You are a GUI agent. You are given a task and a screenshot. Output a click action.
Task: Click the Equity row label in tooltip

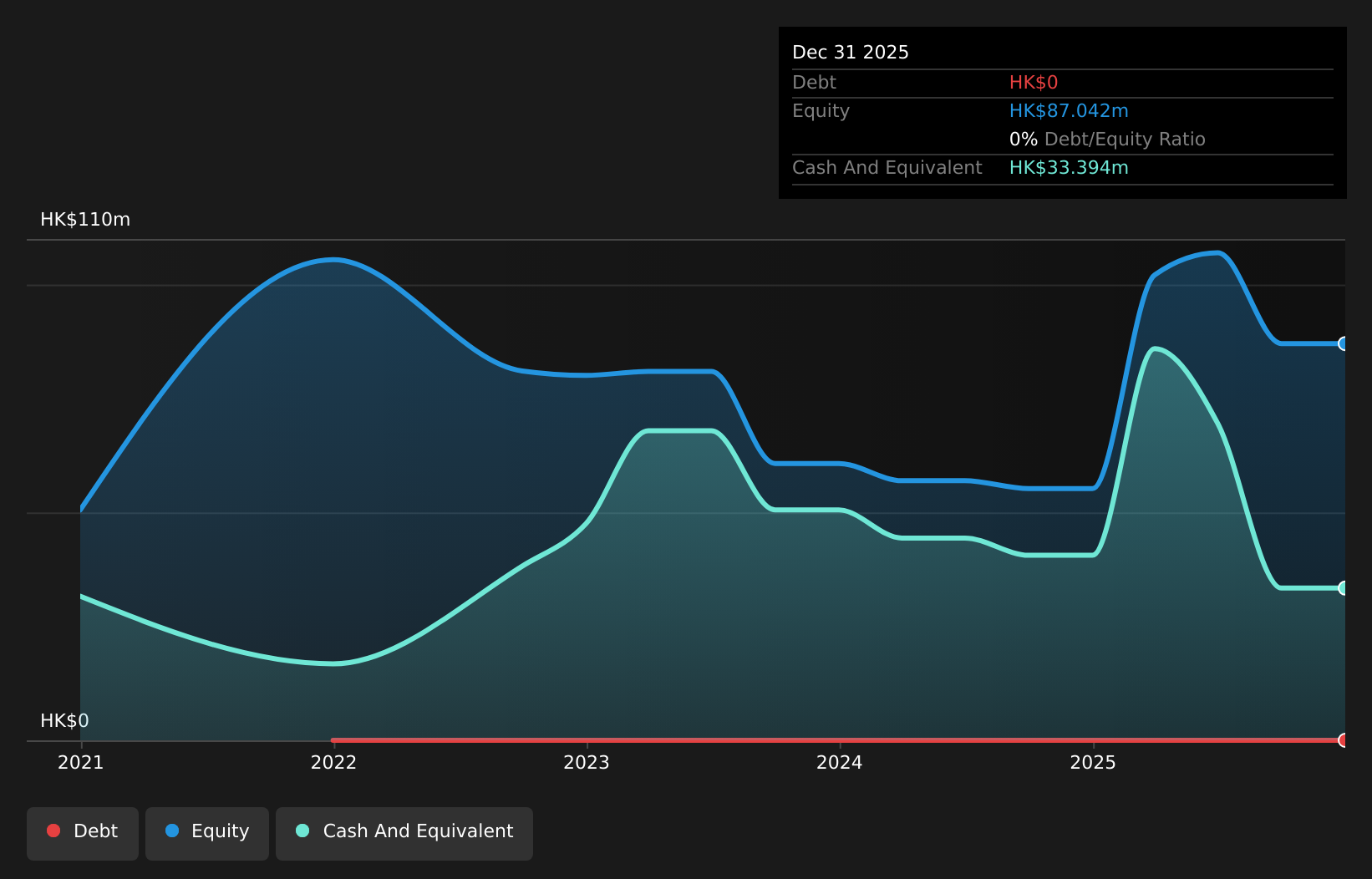pos(821,111)
